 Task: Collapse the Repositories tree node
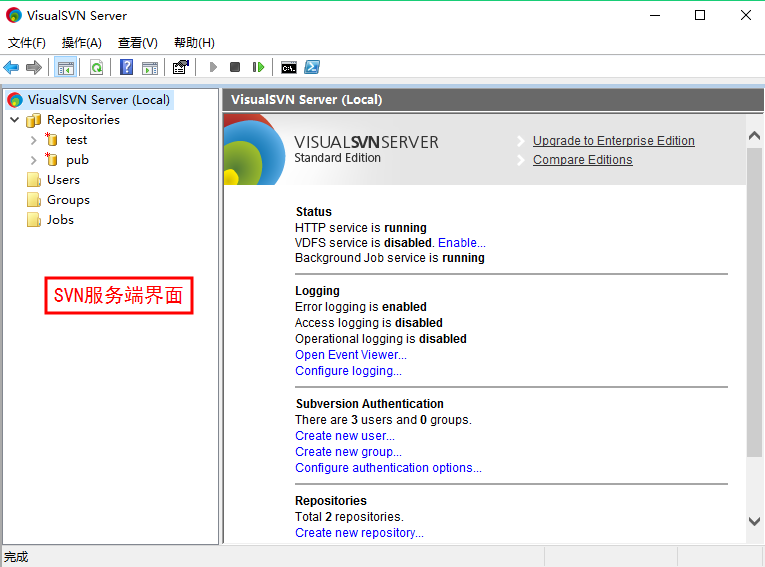click(15, 120)
